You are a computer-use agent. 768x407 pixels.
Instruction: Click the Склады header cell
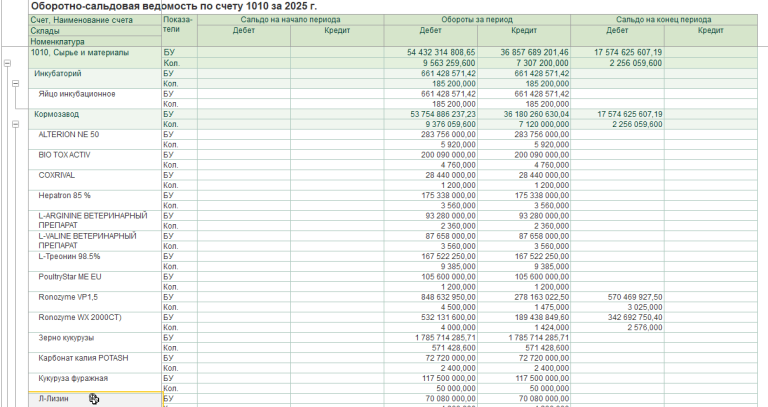coord(95,31)
